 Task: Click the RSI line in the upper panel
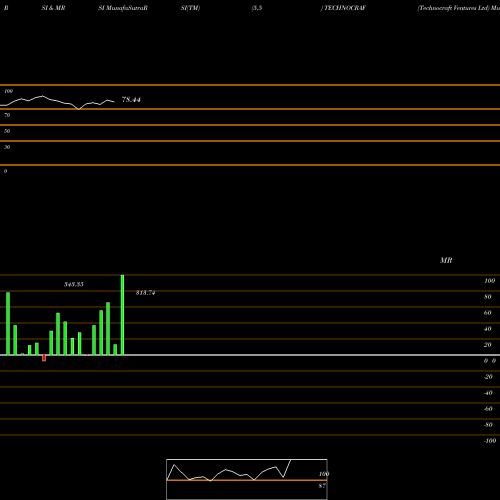pyautogui.click(x=57, y=102)
